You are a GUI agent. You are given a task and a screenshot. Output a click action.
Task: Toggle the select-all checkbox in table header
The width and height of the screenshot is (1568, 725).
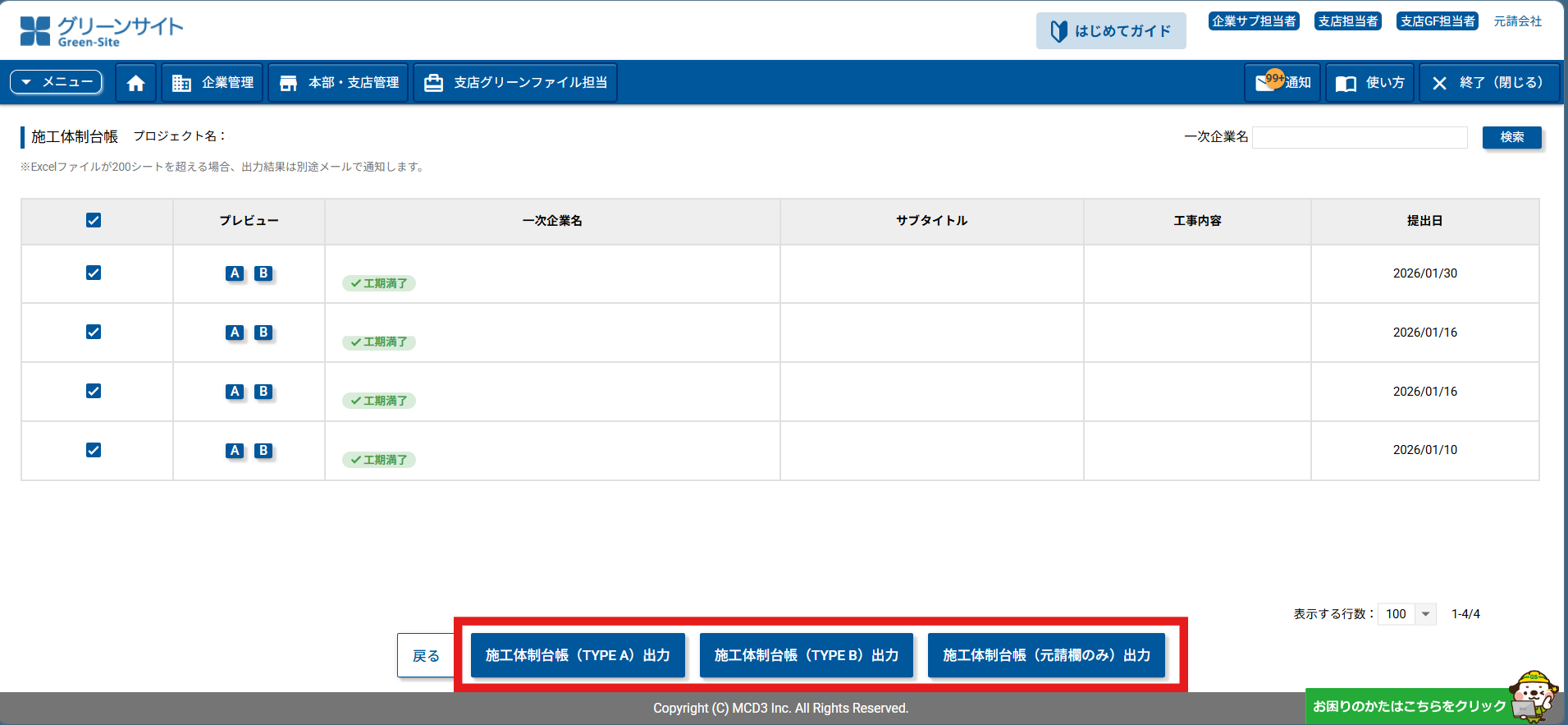(94, 220)
